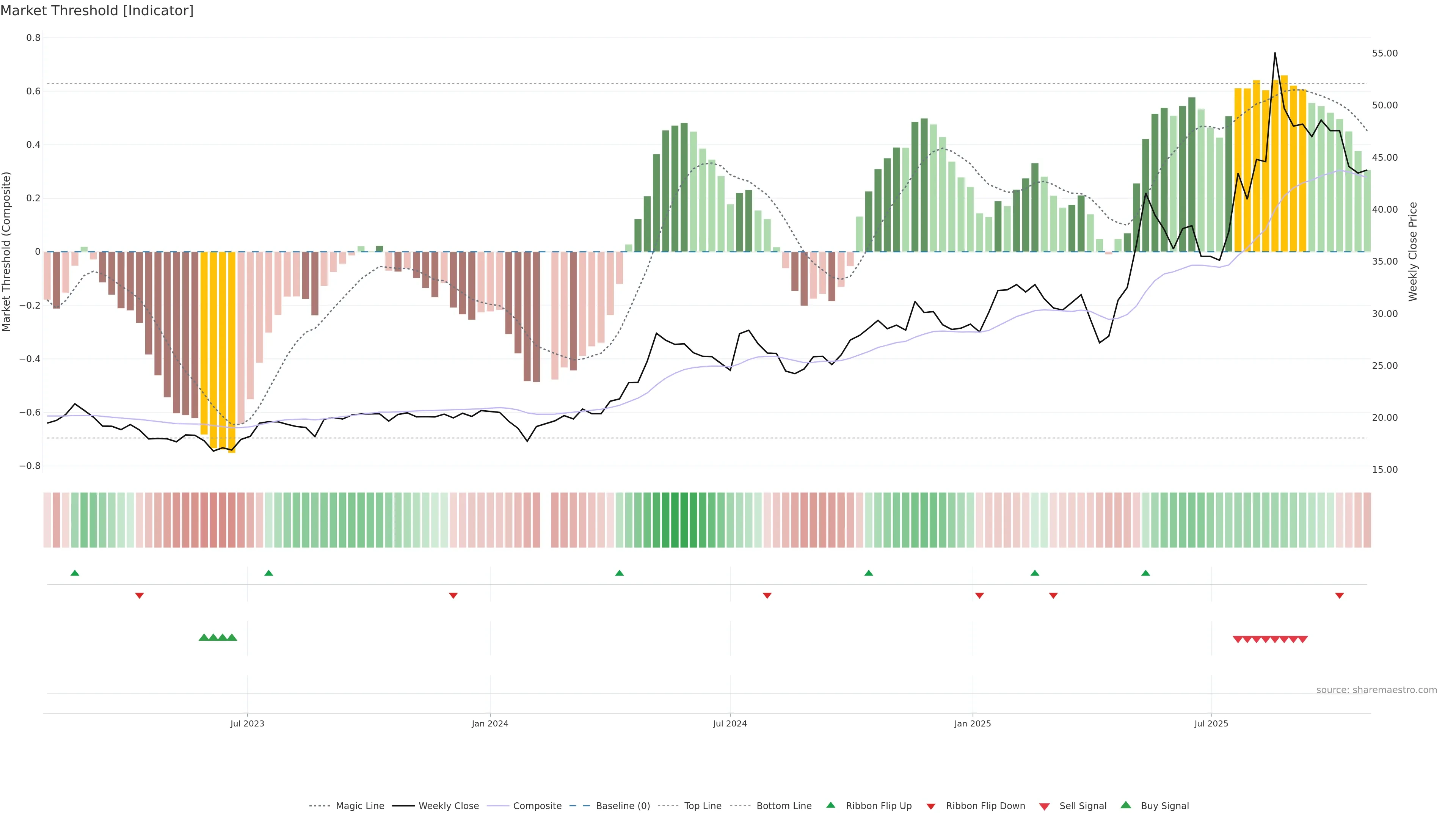Click the Jan 2025 axis label
The width and height of the screenshot is (1456, 819).
[972, 723]
